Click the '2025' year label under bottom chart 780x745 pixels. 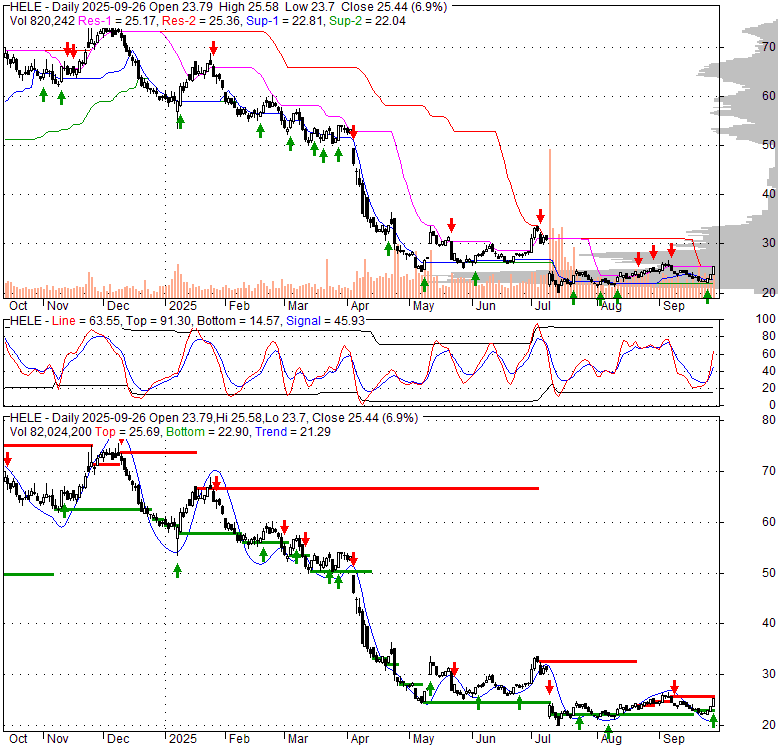click(x=183, y=739)
